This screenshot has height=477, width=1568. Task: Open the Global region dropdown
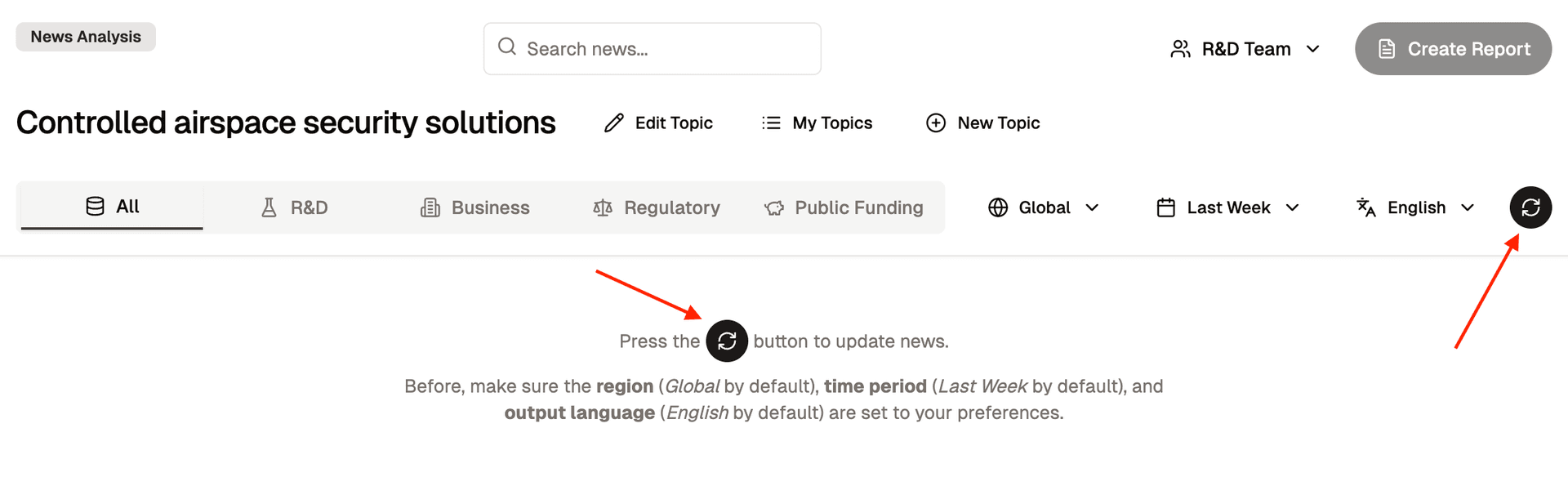click(1044, 207)
